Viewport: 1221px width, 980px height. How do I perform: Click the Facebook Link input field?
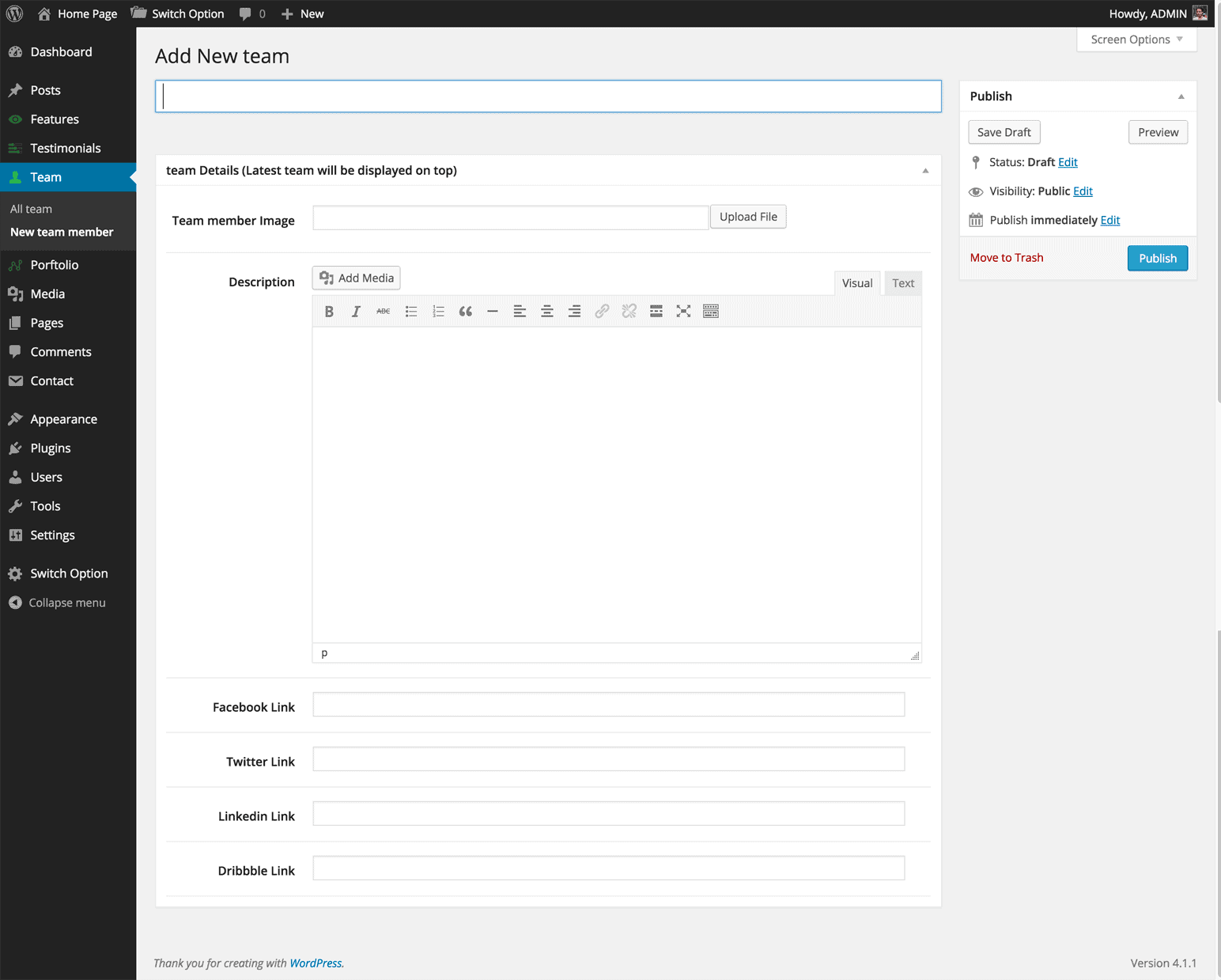[608, 705]
